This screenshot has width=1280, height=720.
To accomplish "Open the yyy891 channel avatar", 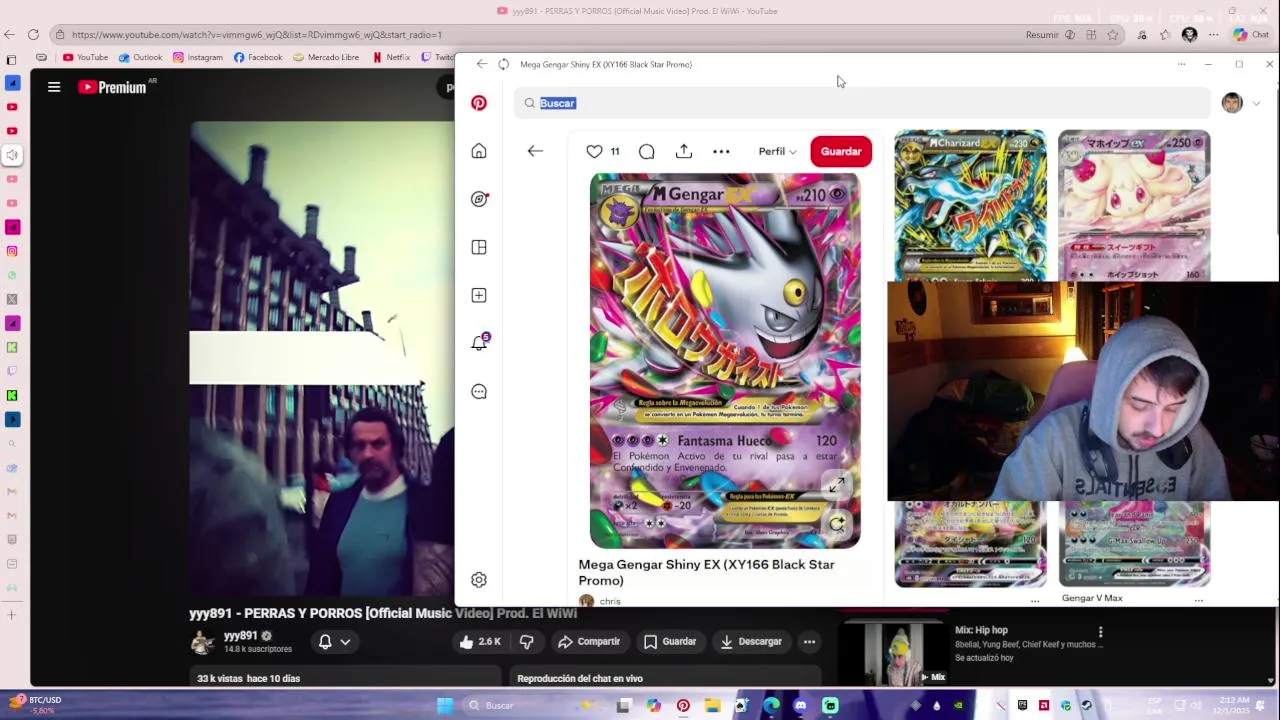I will tap(203, 642).
